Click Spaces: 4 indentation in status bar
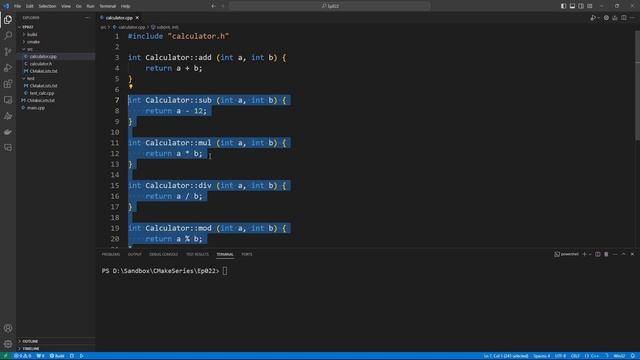This screenshot has height=360, width=640. 542,356
